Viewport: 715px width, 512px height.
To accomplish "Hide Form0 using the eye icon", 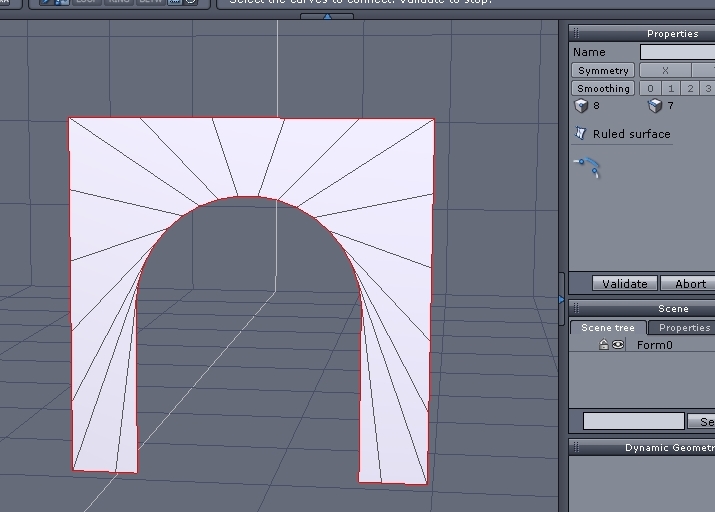I will click(x=618, y=345).
